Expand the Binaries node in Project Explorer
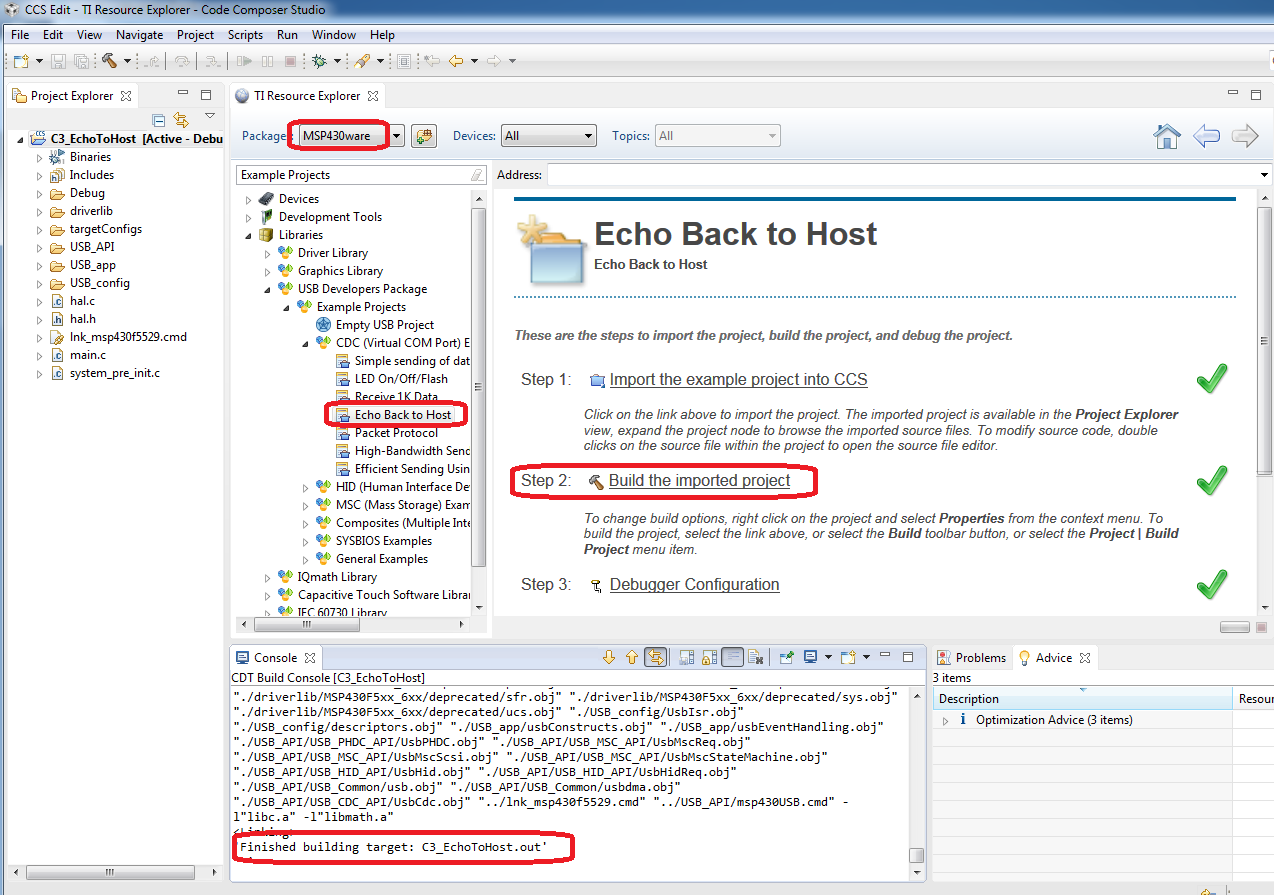 click(x=39, y=157)
